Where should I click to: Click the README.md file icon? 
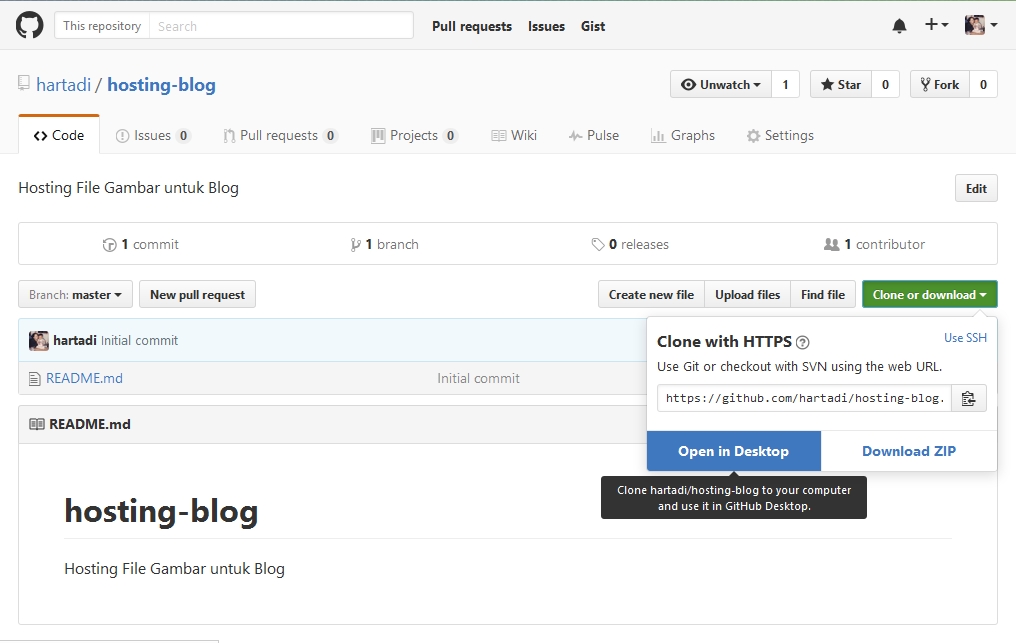tap(34, 379)
